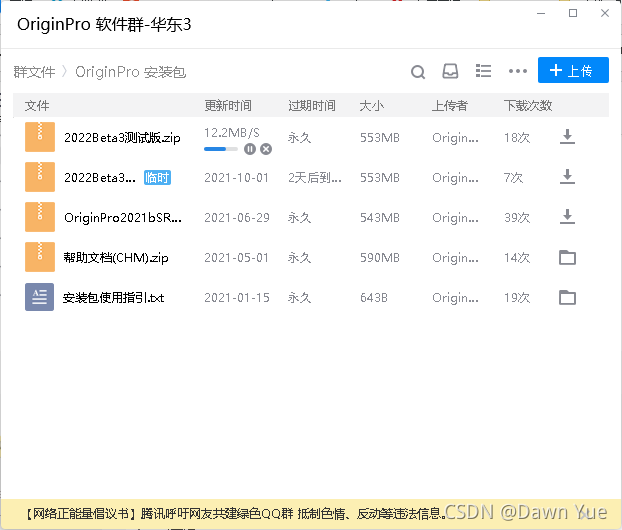Go back to 群文件 breadcrumb
Screen dimensions: 622x530
tap(34, 72)
